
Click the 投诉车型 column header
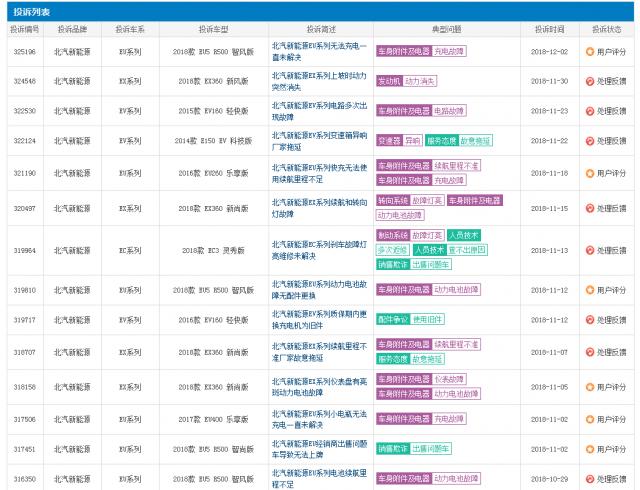(213, 29)
